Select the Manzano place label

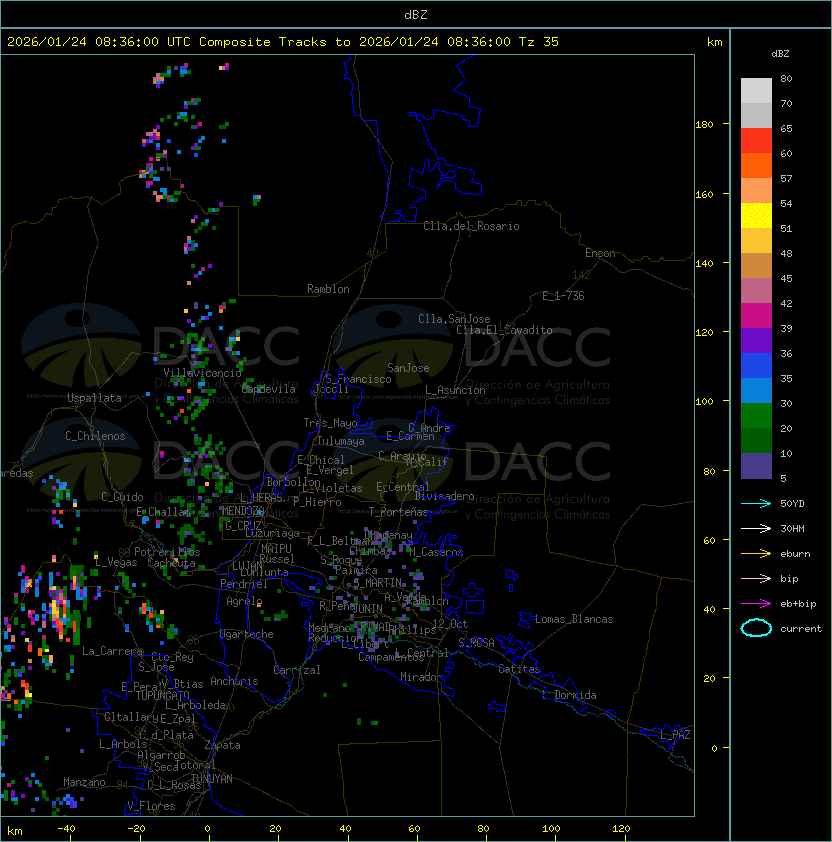coord(84,782)
